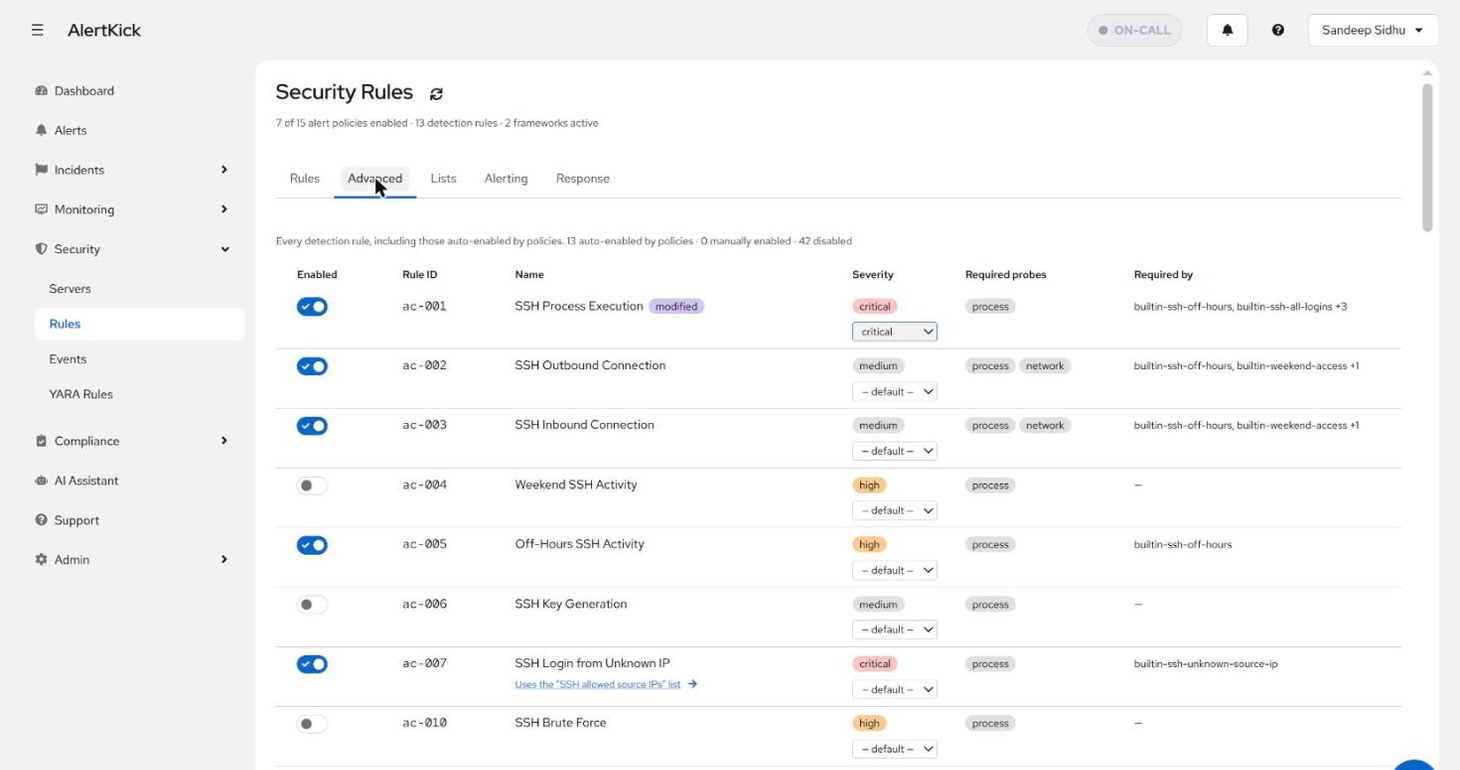
Task: Switch to the Rules tab
Action: click(305, 179)
